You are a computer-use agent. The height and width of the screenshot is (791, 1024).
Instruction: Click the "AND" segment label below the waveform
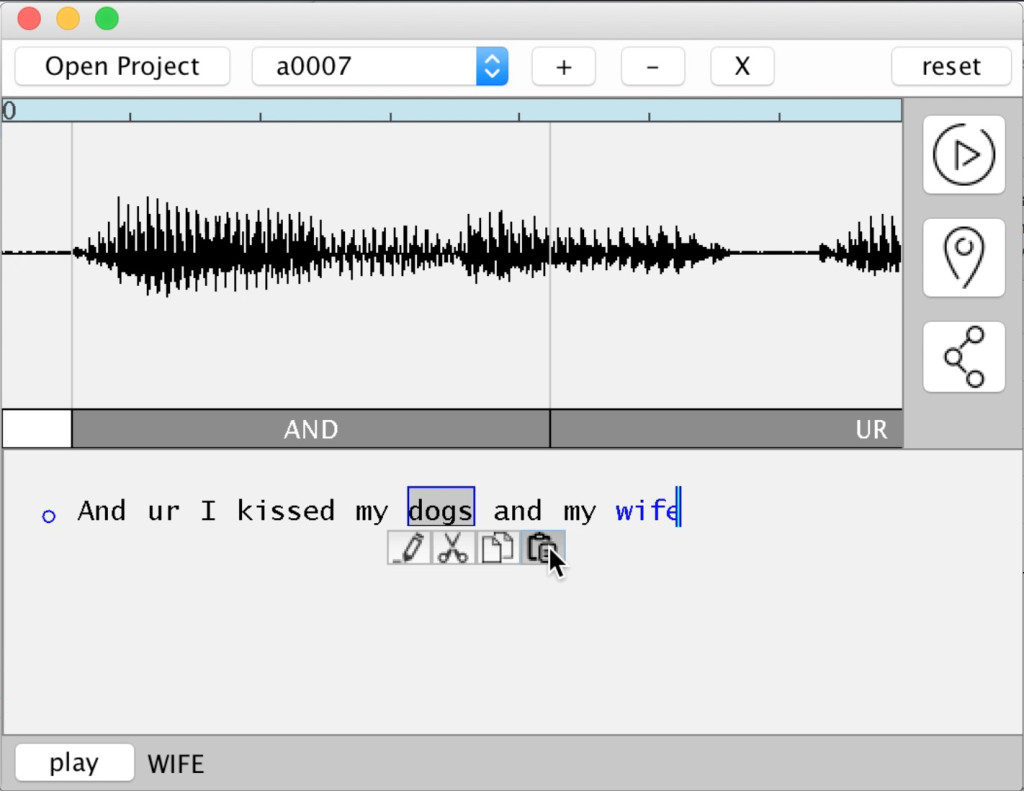point(310,428)
